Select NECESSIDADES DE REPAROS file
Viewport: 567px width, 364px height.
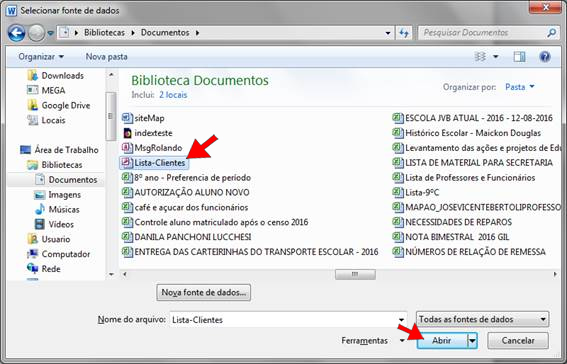click(452, 222)
